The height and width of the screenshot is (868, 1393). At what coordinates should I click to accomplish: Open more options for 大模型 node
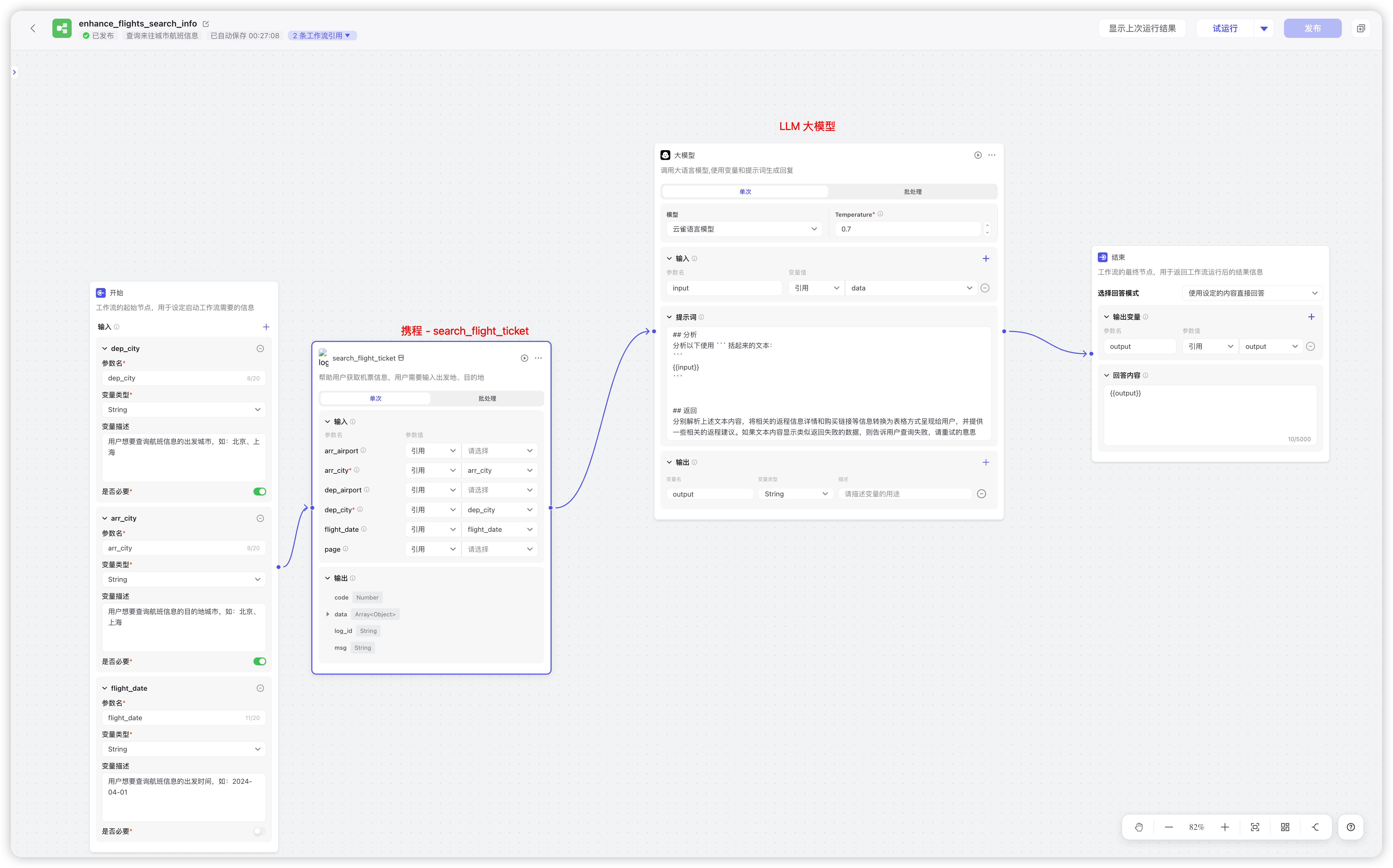point(992,155)
